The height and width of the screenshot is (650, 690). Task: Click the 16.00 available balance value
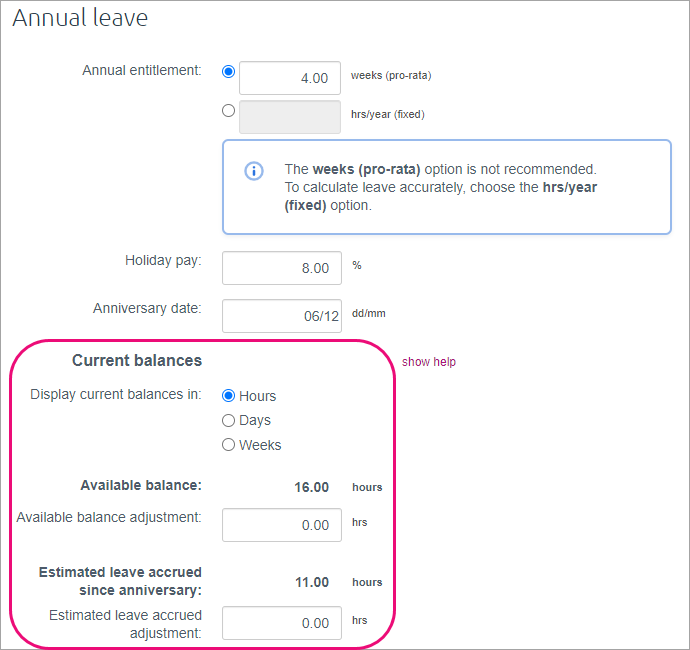pos(311,488)
